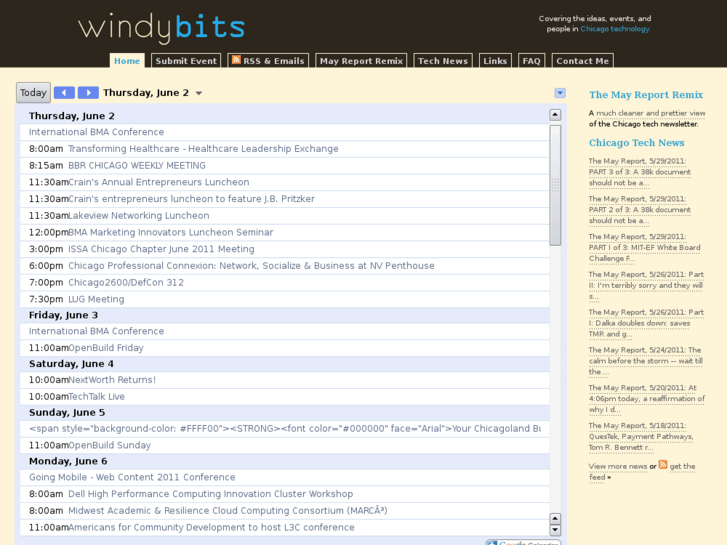Open Midwest Academic & Resilience Cloud Computing Consortium event
This screenshot has width=727, height=545.
pyautogui.click(x=228, y=511)
